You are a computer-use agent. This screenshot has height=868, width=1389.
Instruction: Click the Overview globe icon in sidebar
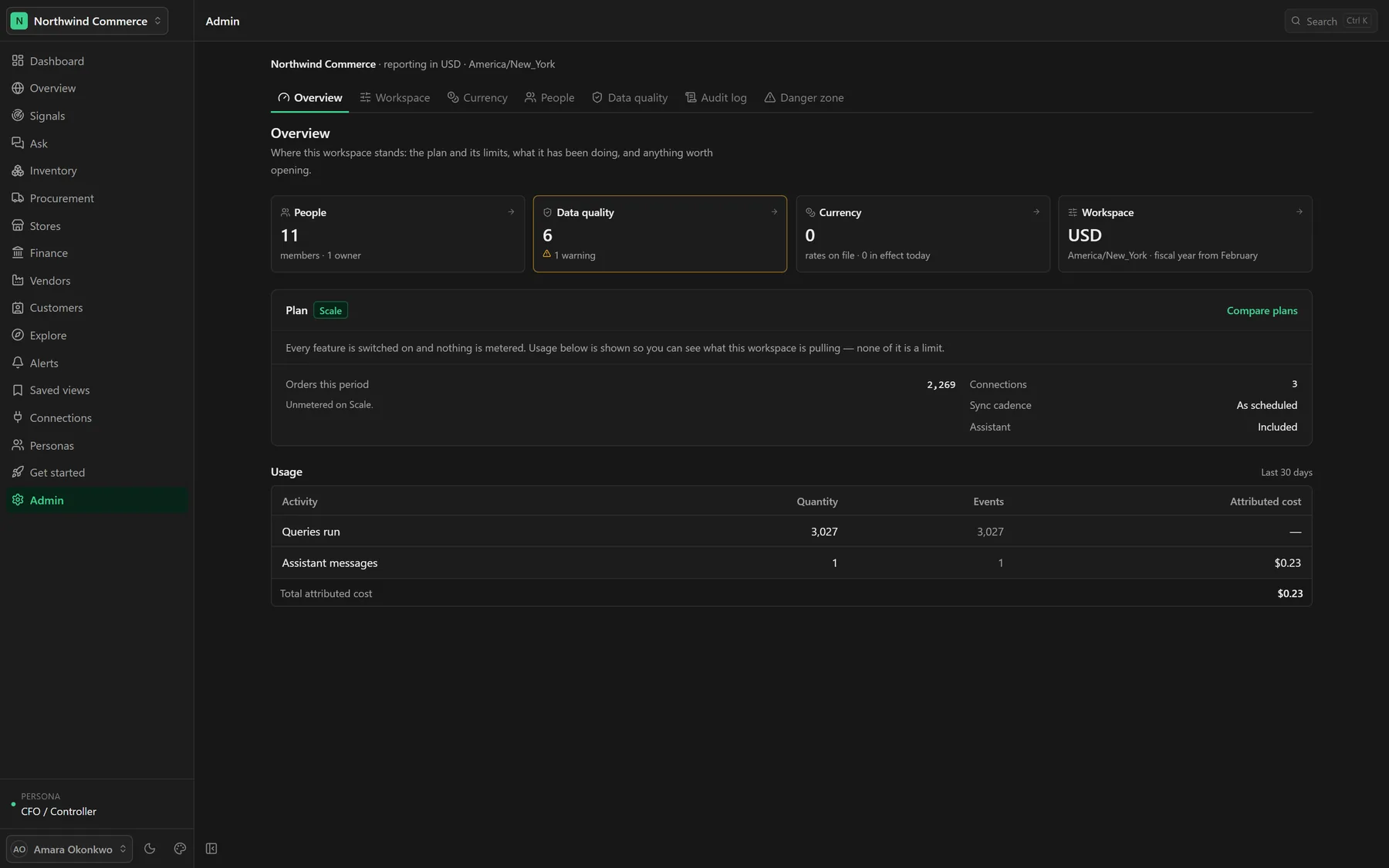click(18, 88)
